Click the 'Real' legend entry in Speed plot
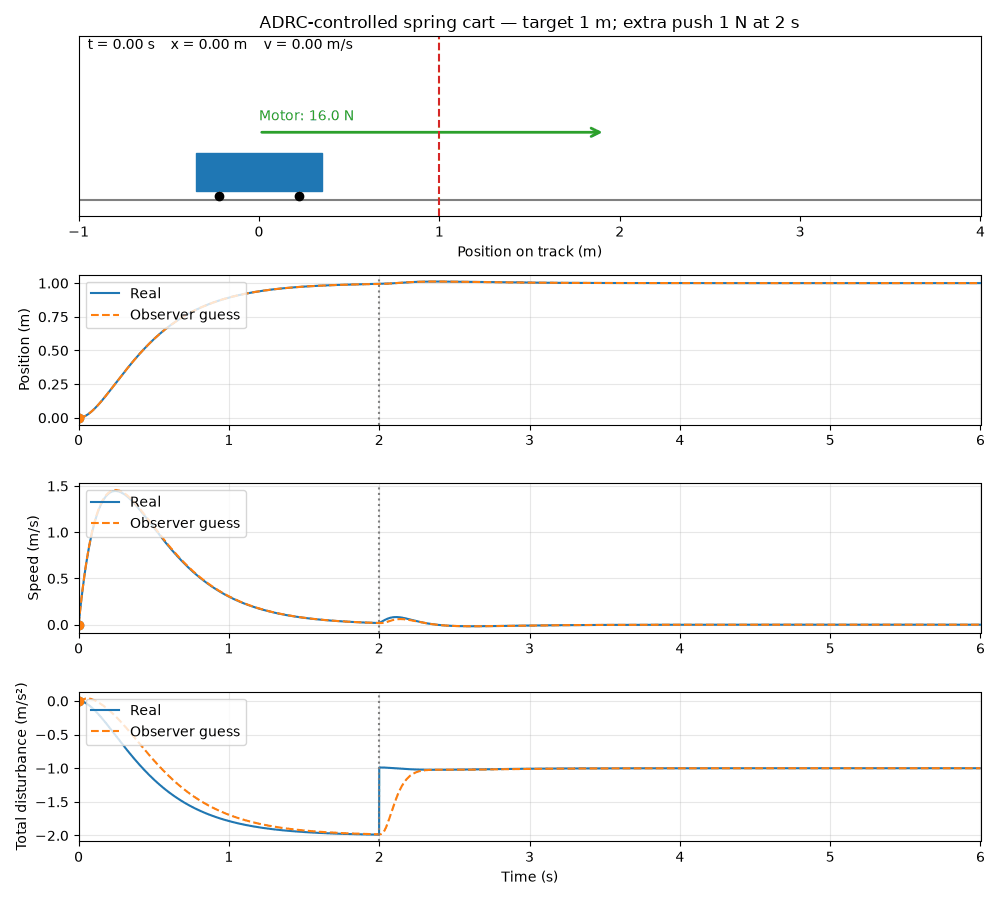1000x900 pixels. tap(126, 502)
